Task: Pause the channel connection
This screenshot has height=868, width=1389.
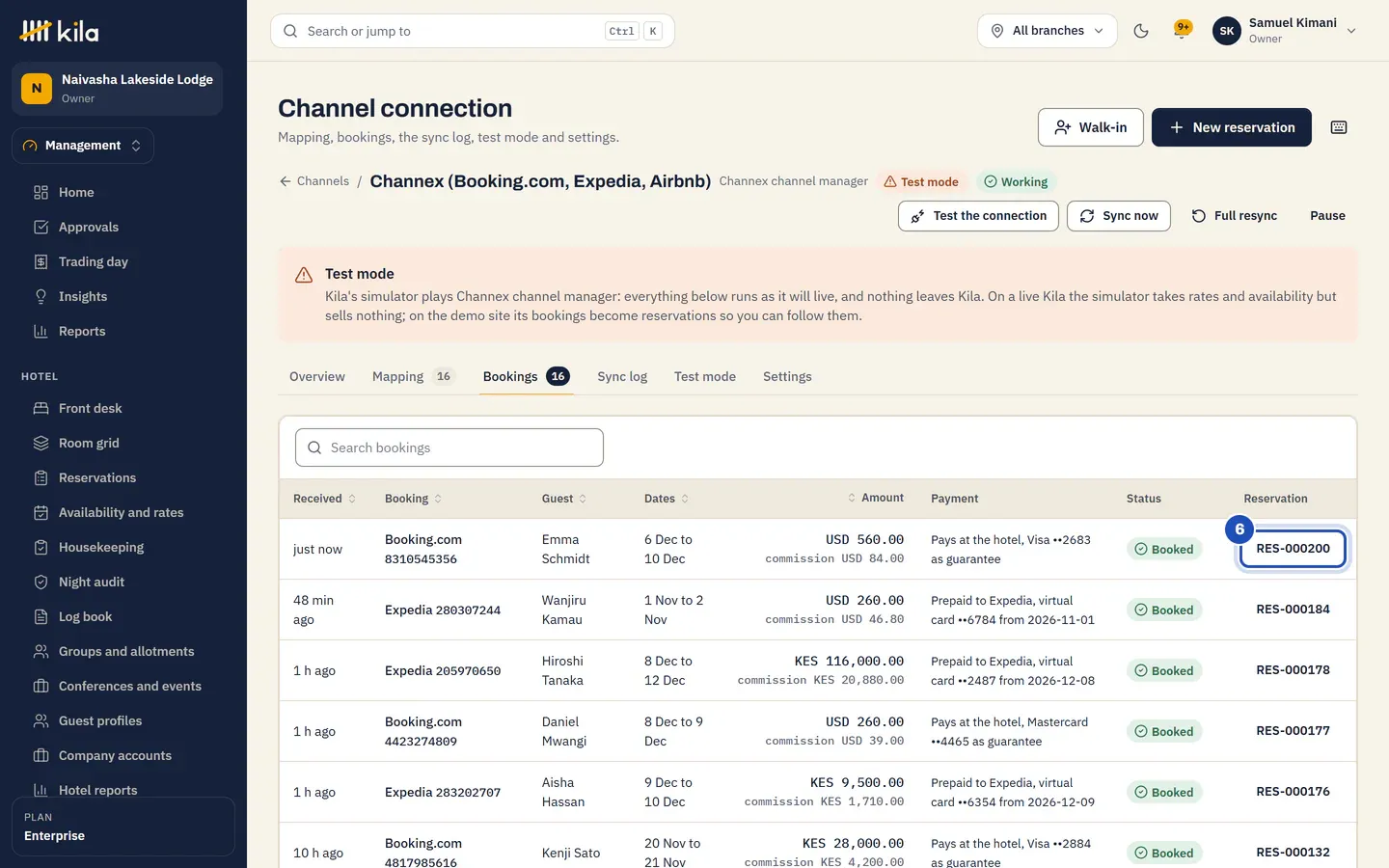Action: (1327, 216)
